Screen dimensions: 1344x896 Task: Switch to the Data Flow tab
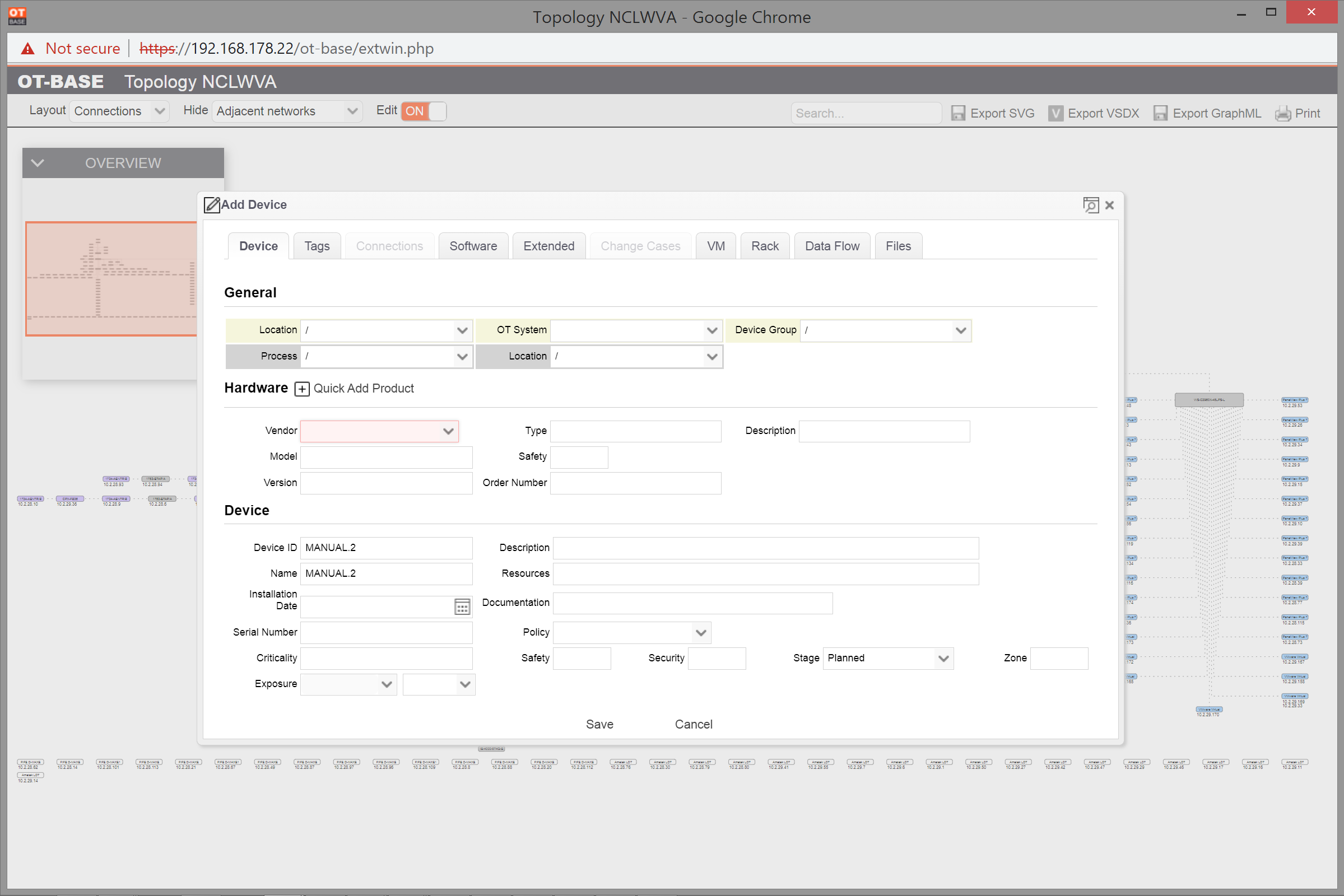coord(832,246)
